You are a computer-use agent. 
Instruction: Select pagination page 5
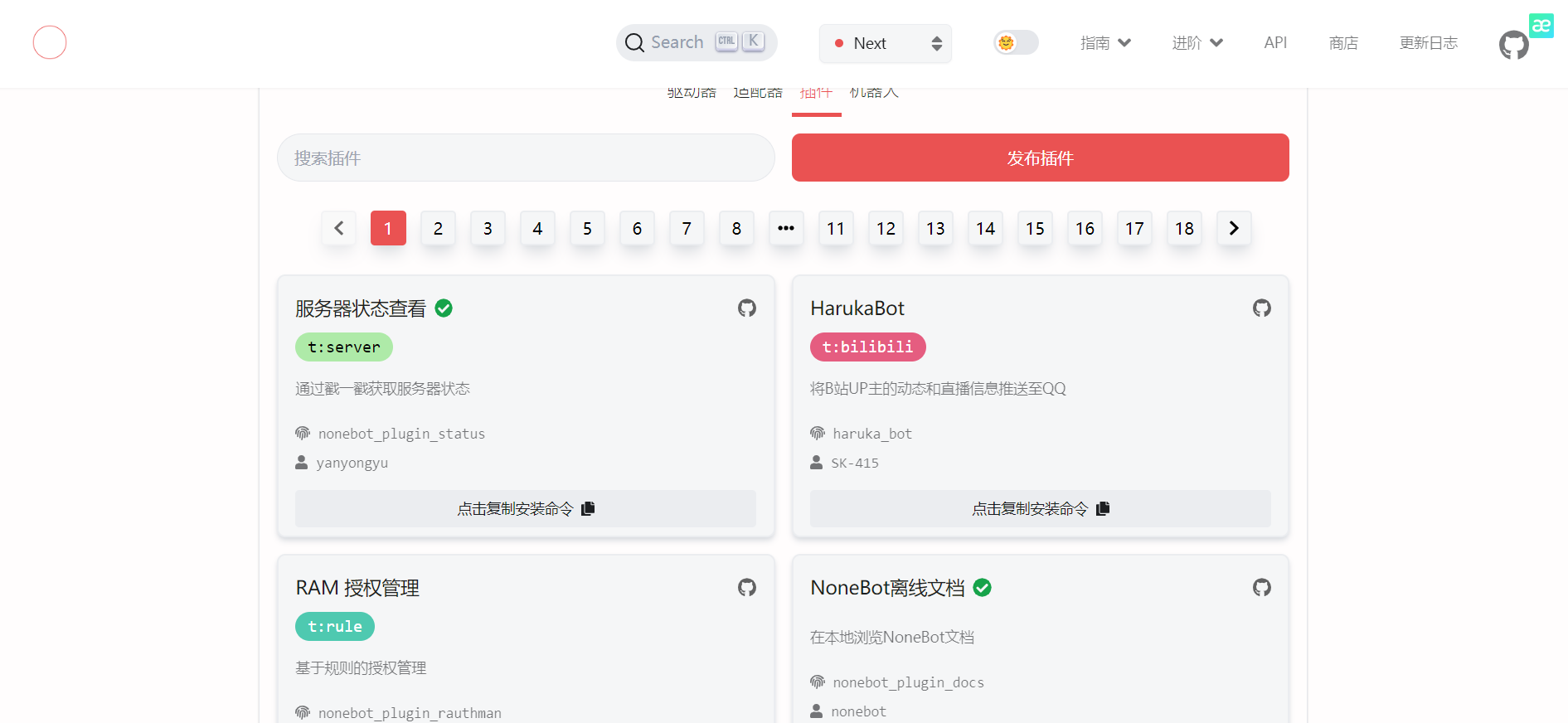tap(587, 228)
